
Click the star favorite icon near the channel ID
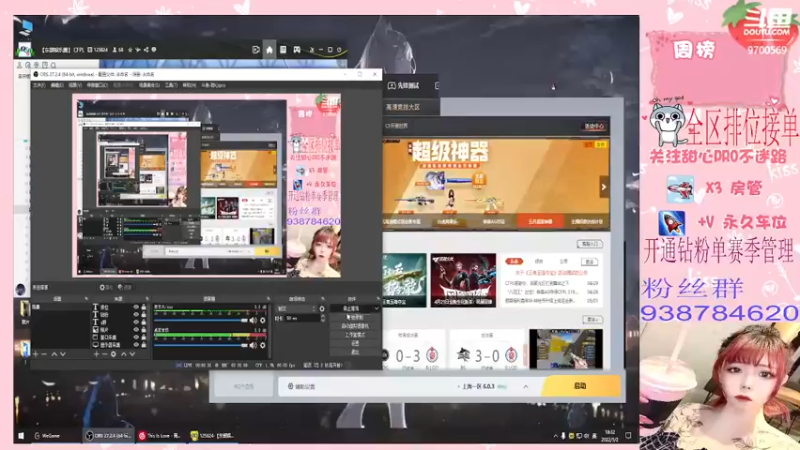[x=130, y=50]
